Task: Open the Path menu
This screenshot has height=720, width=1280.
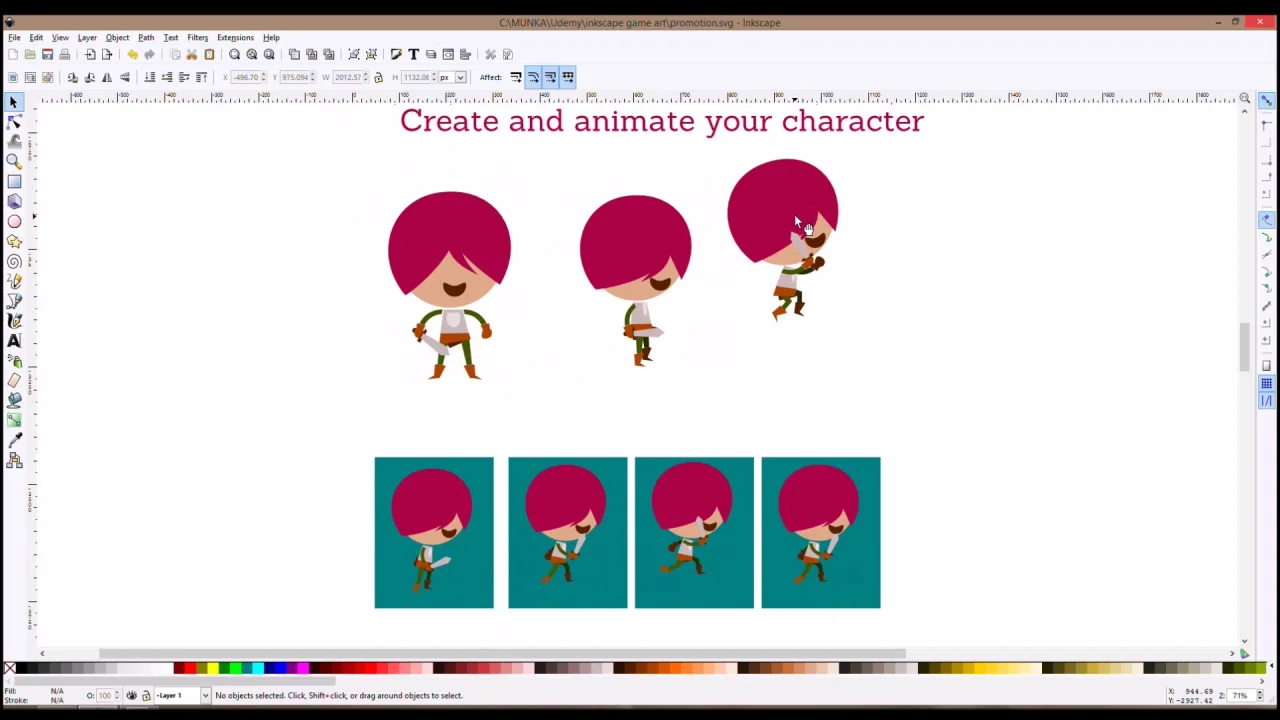Action: pyautogui.click(x=146, y=37)
